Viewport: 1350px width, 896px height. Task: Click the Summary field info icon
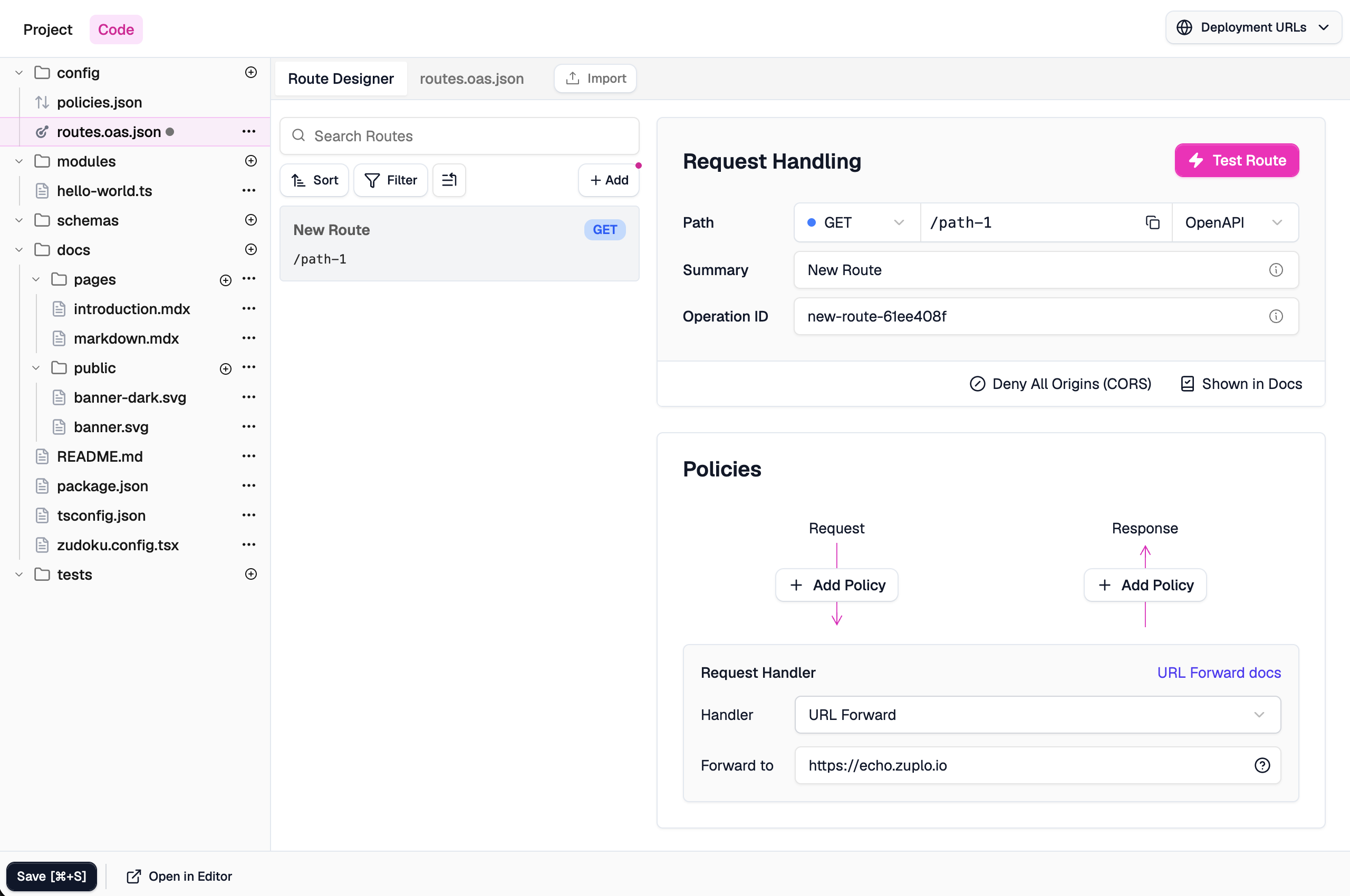pos(1276,270)
